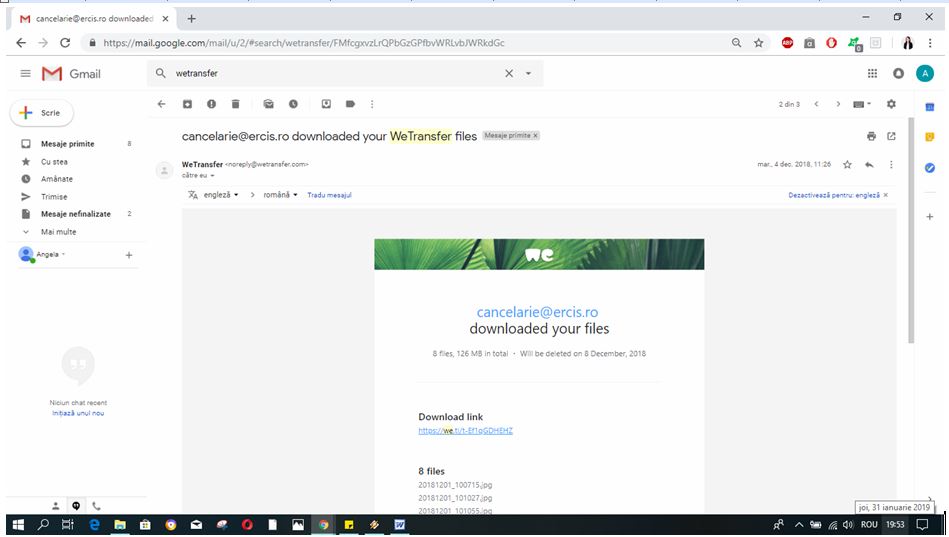Expand search options arrow in search bar
The image size is (949, 537).
[x=528, y=74]
